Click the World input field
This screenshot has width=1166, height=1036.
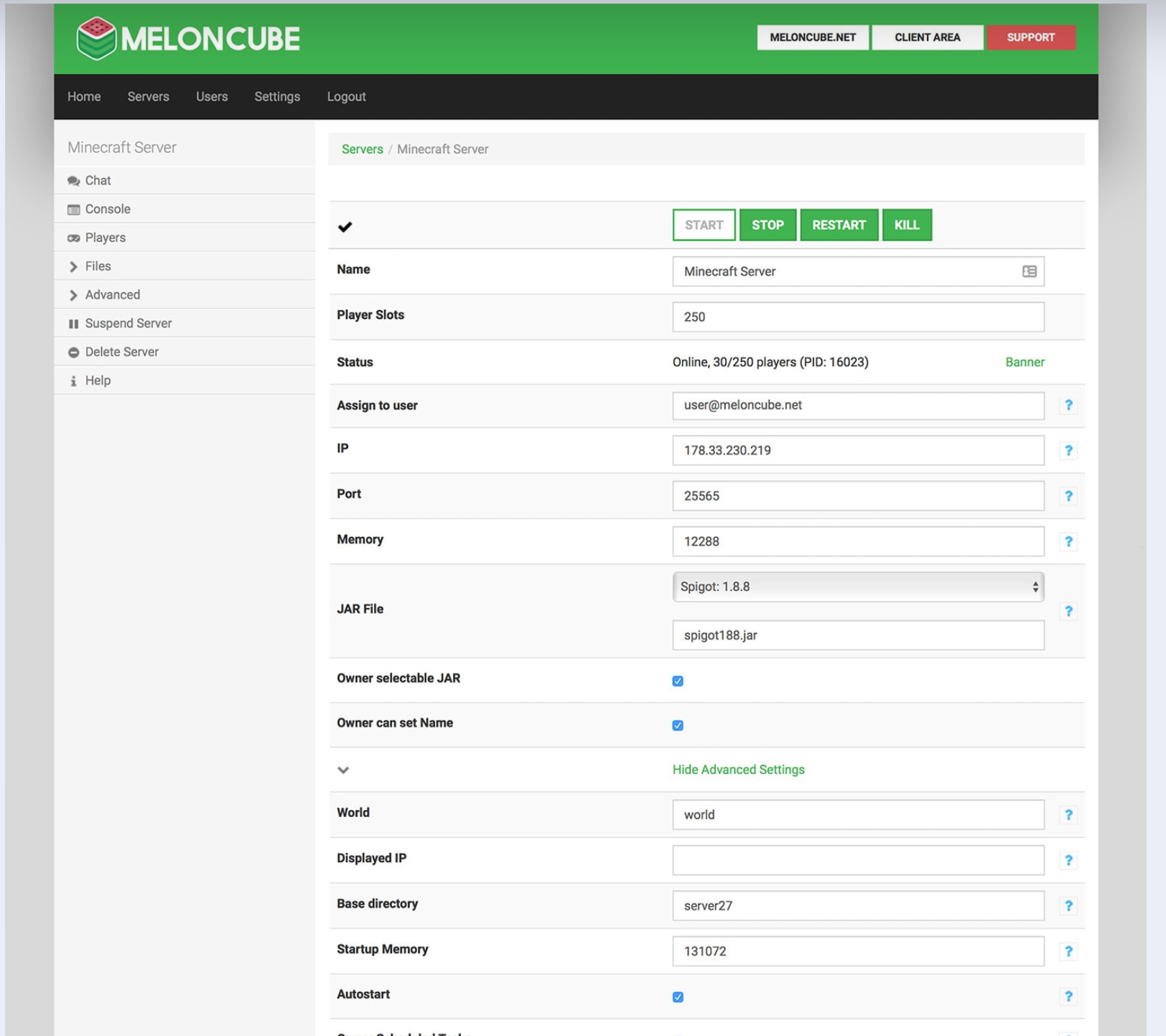coord(858,815)
